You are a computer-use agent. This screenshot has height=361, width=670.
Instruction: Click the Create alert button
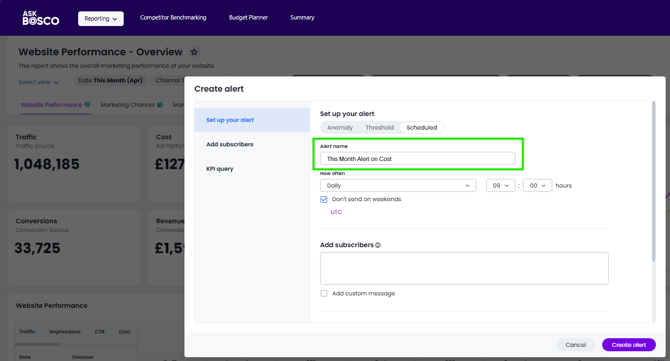click(x=629, y=345)
